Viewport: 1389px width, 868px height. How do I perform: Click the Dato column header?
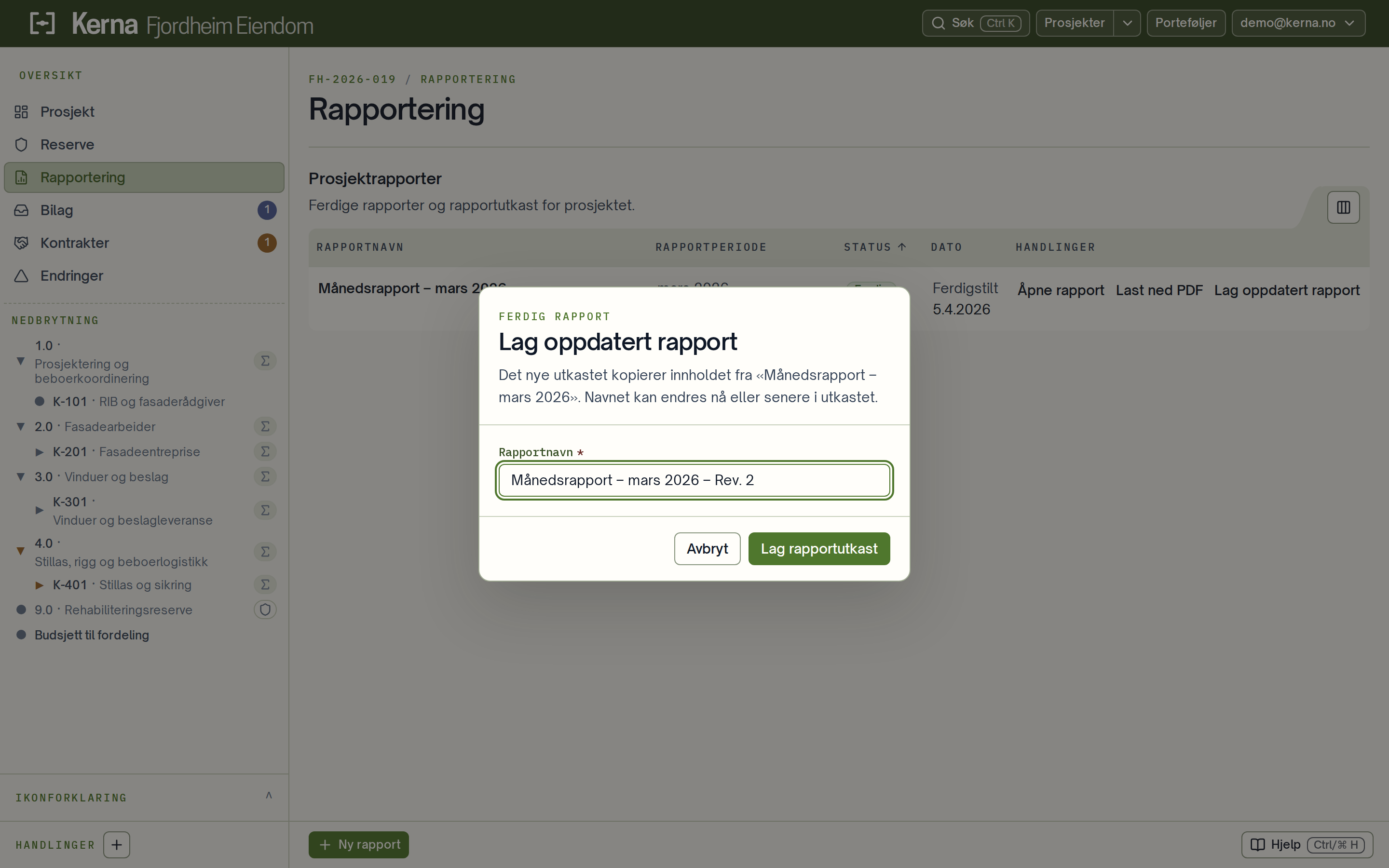(946, 247)
